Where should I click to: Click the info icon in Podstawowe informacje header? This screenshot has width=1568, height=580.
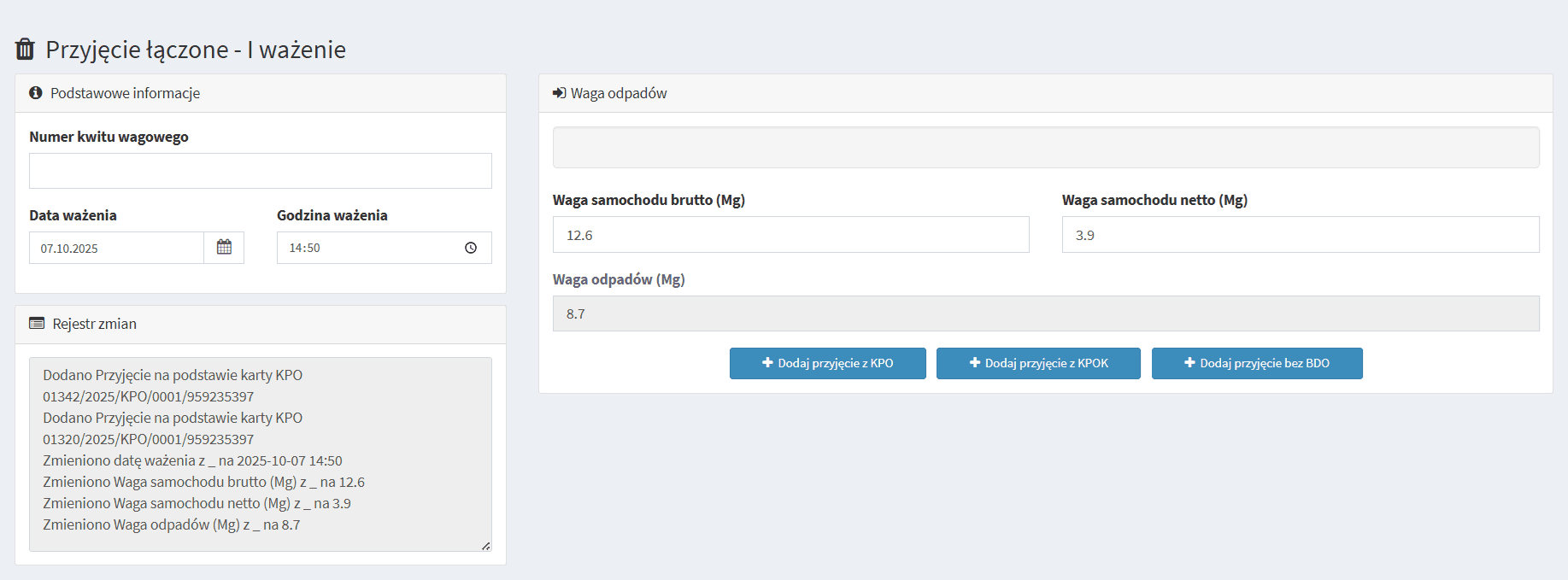tap(36, 93)
